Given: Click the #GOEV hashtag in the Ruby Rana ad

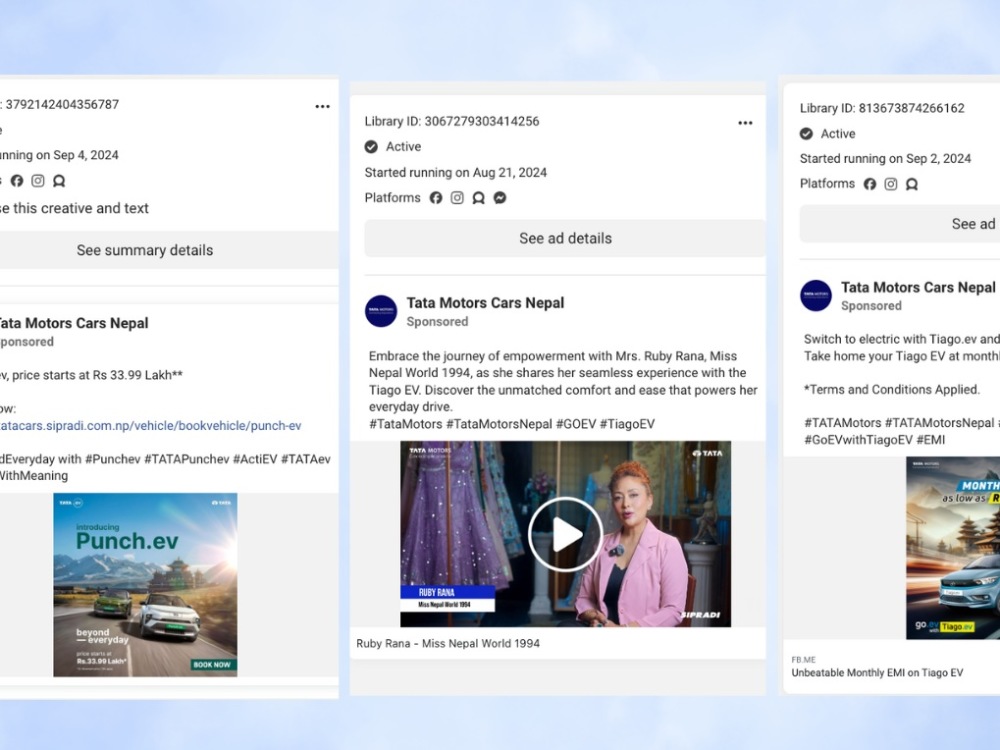Looking at the screenshot, I should [575, 424].
